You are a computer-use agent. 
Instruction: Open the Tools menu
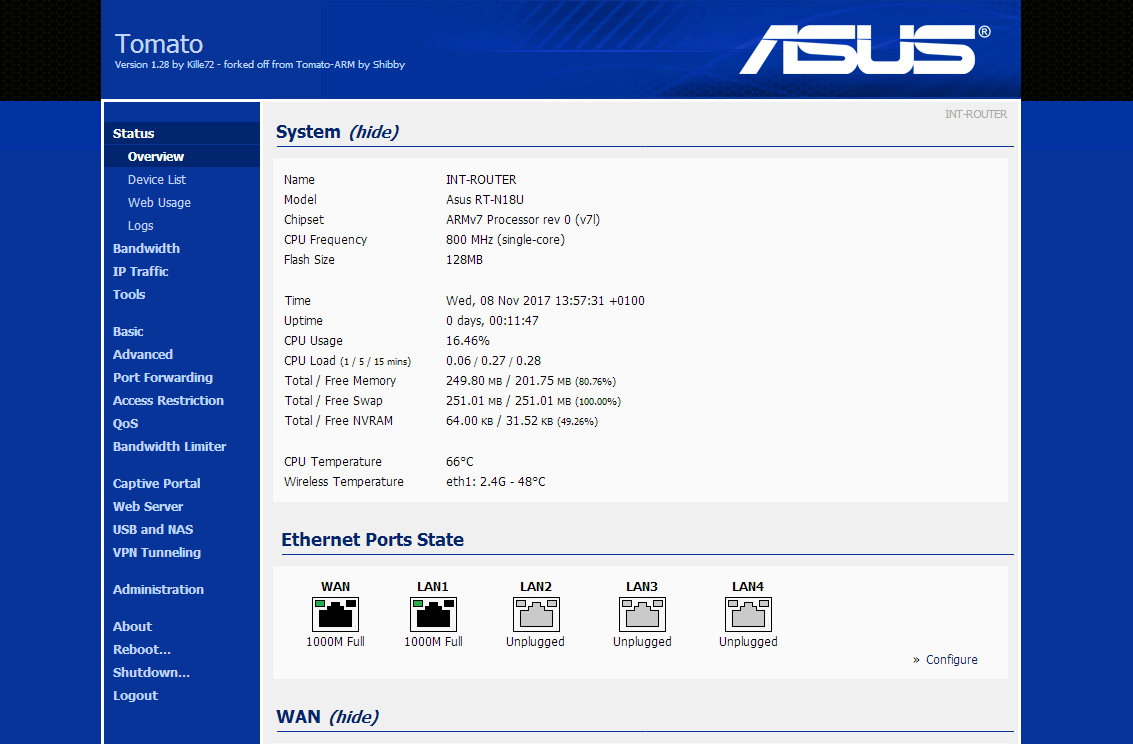point(129,295)
